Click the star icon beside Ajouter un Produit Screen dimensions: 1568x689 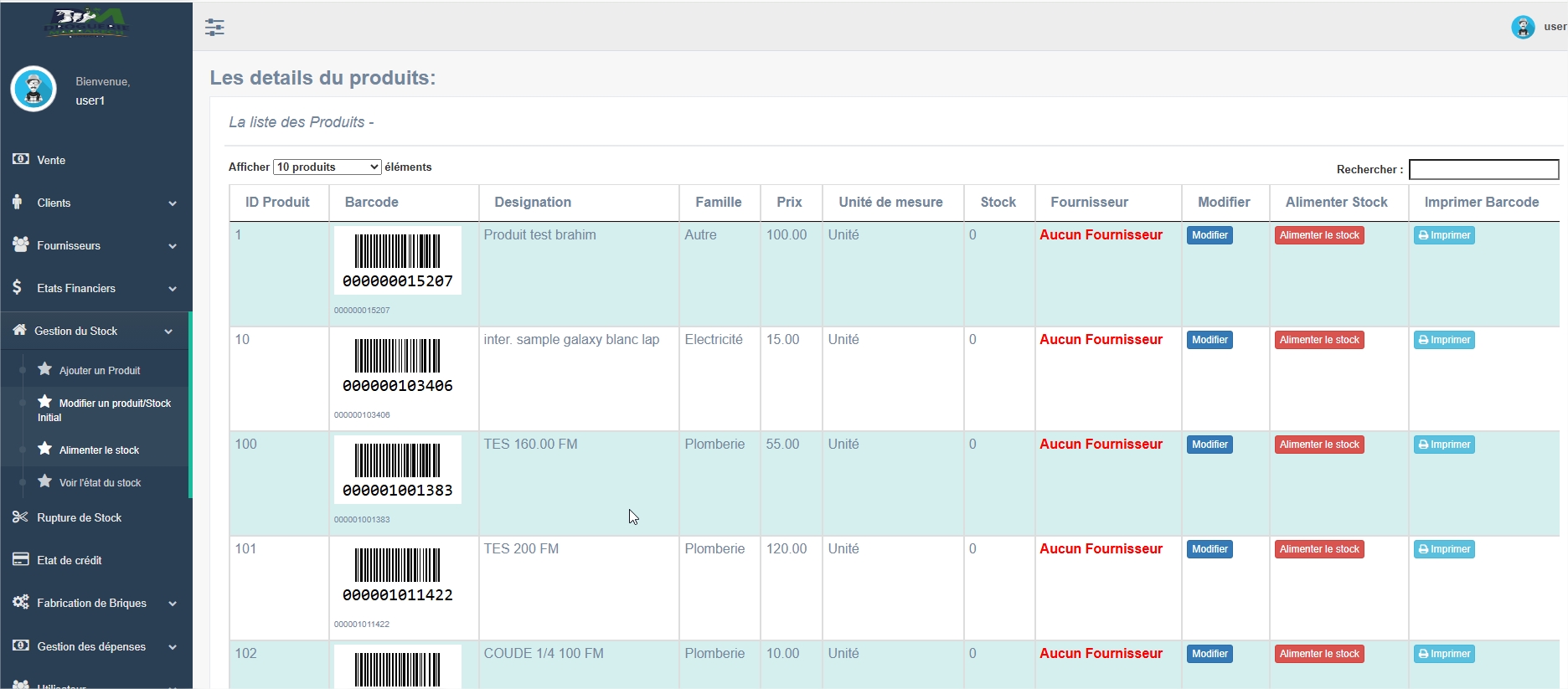pos(45,369)
